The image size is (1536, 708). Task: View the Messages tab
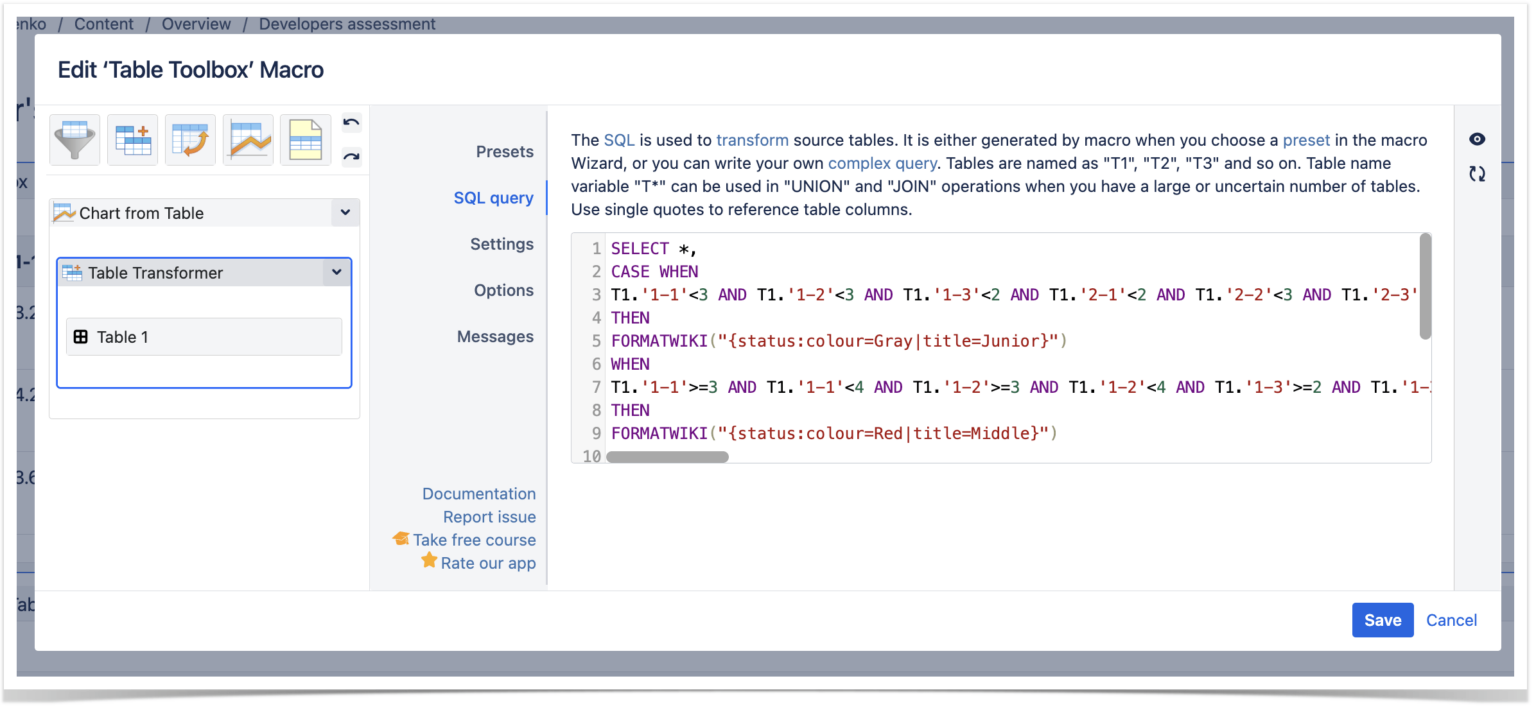pos(496,336)
